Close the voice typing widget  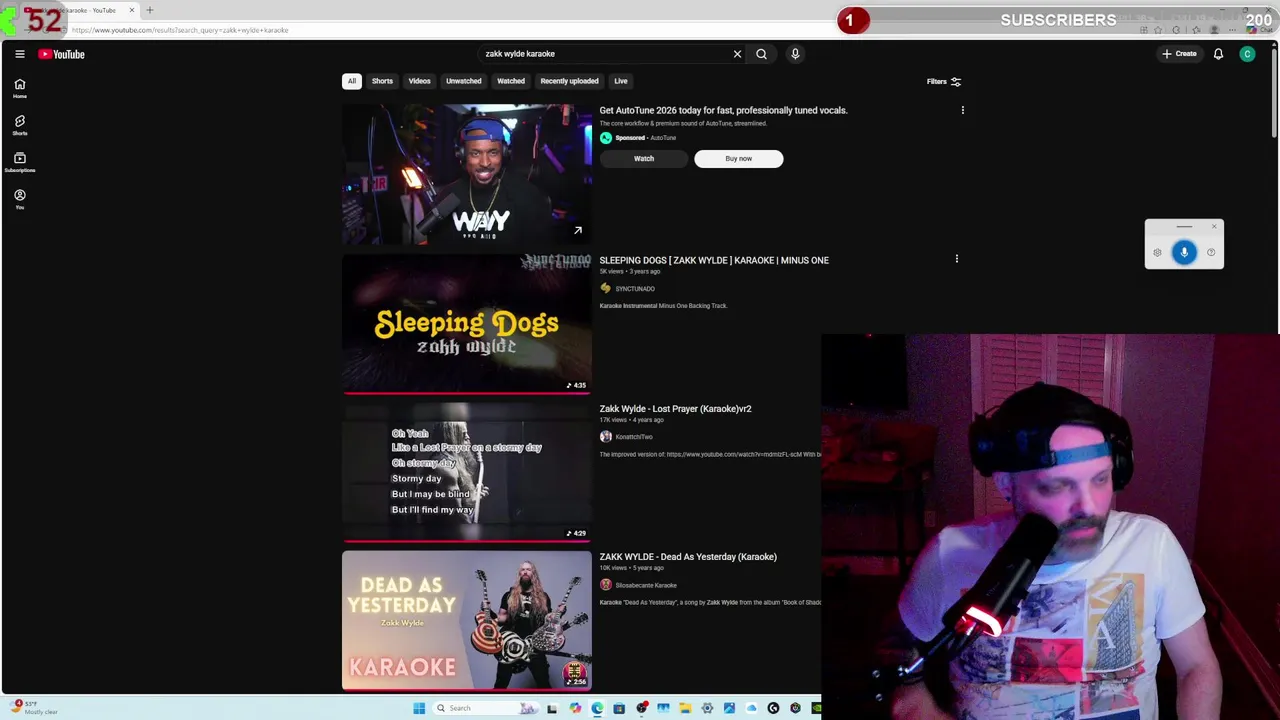(1214, 226)
